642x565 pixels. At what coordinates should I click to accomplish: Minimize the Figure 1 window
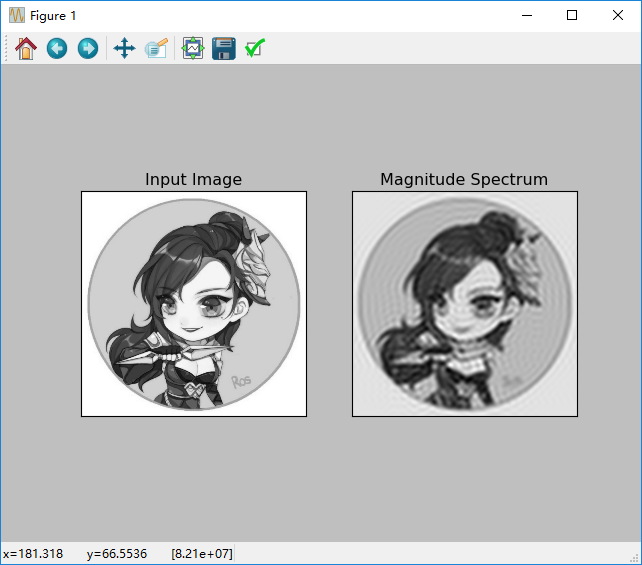pos(527,16)
